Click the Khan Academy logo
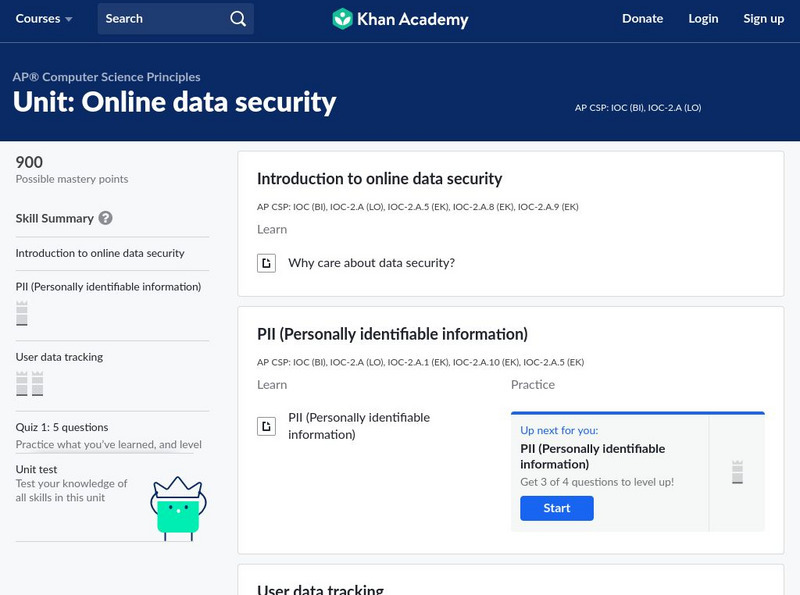The image size is (800, 595). 399,19
